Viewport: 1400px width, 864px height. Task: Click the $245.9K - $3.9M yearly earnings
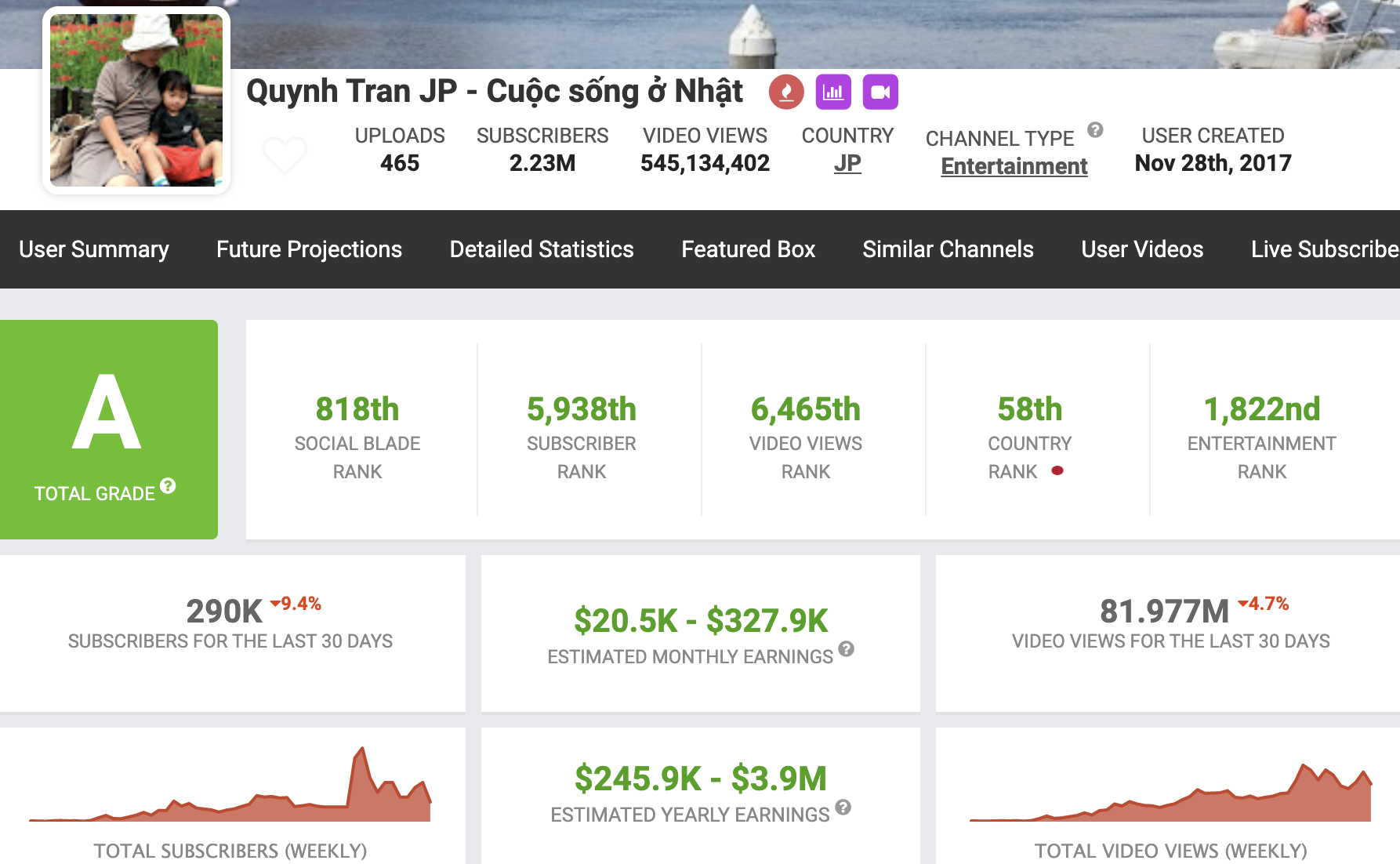click(701, 779)
